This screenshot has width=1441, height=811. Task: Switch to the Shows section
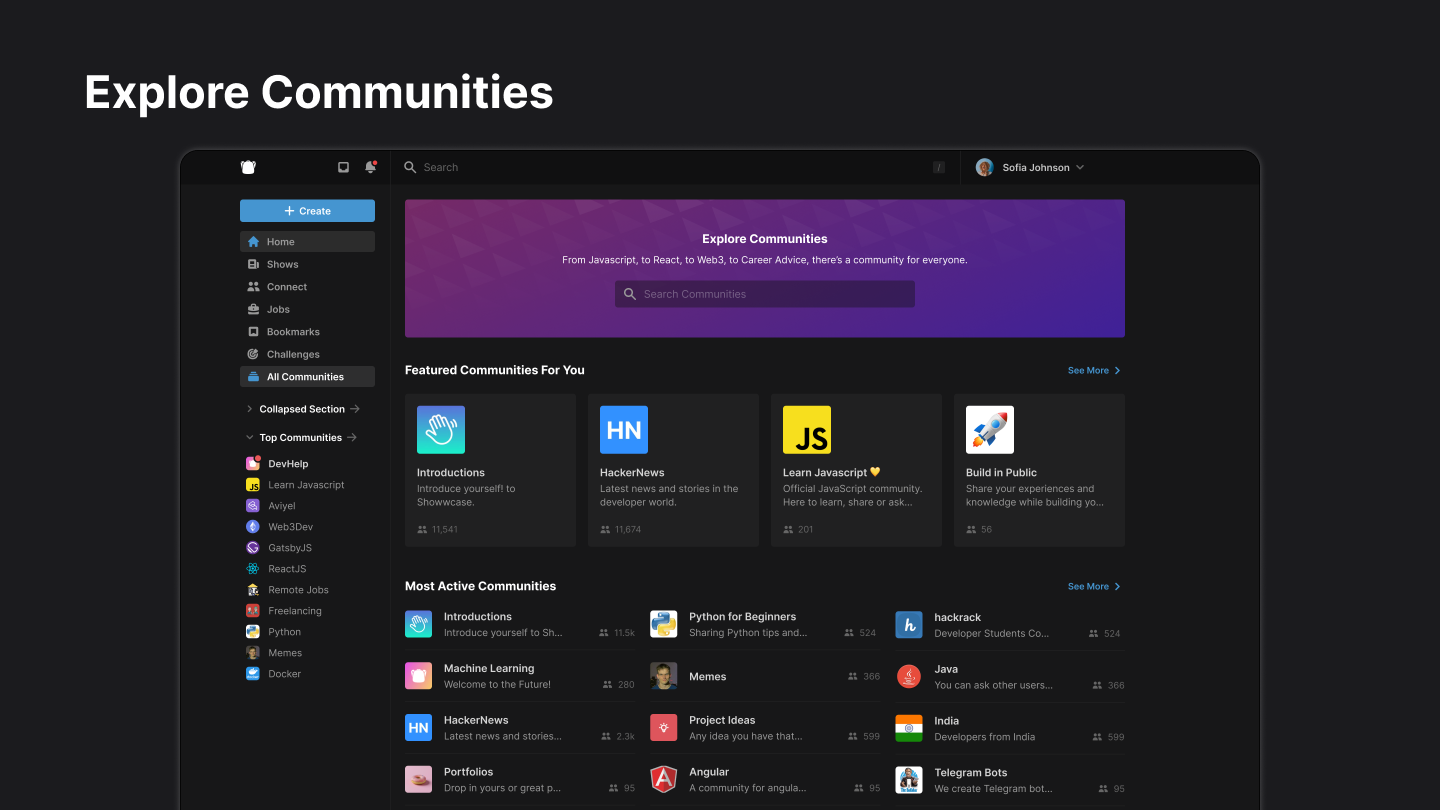click(283, 264)
